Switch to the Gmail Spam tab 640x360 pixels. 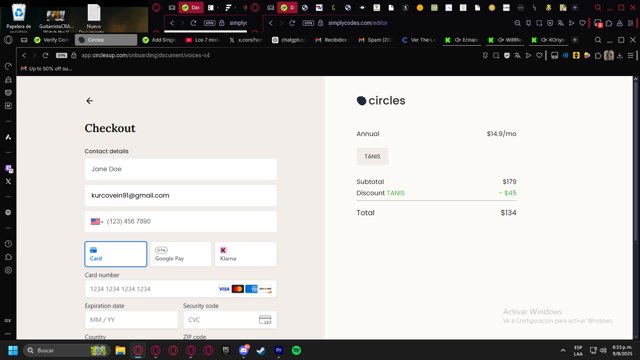(x=376, y=40)
